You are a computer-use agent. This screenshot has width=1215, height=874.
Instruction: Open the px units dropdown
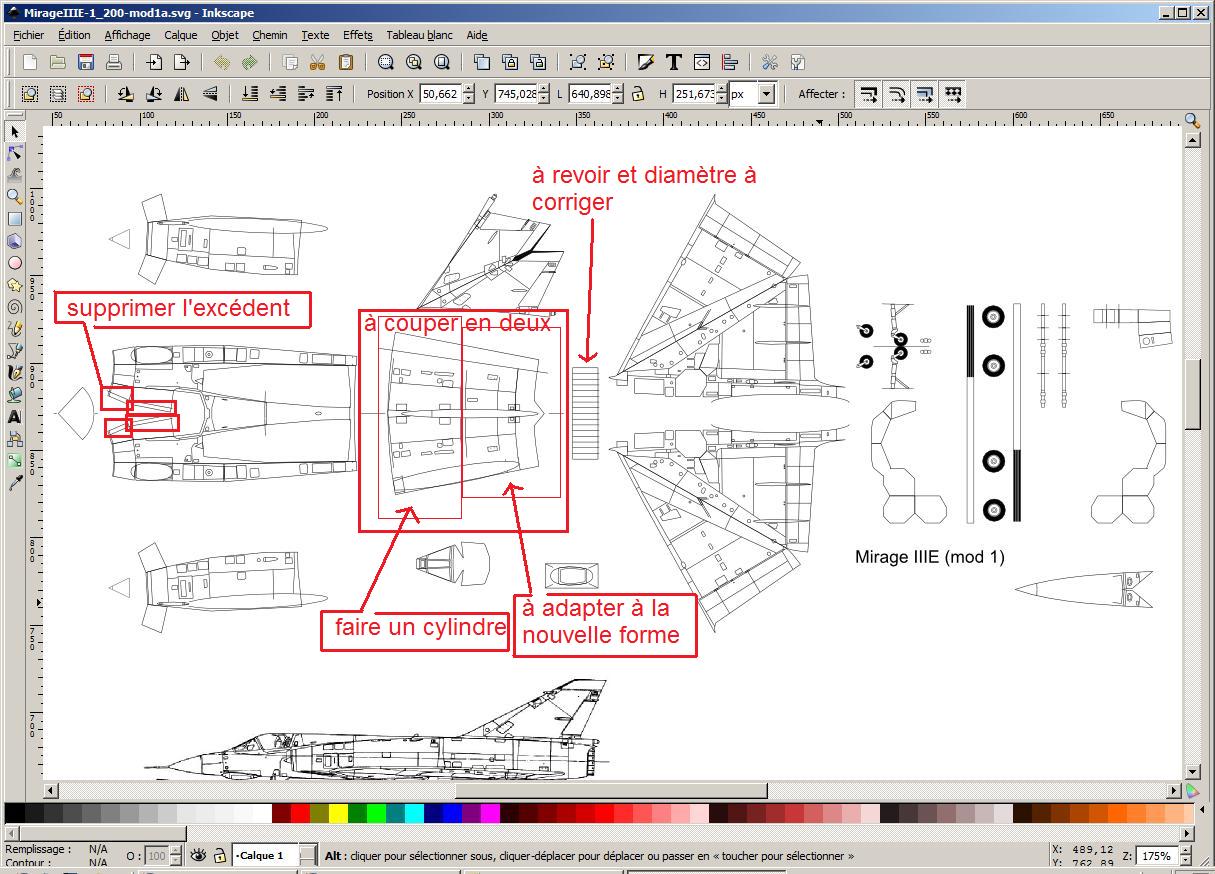tap(766, 94)
